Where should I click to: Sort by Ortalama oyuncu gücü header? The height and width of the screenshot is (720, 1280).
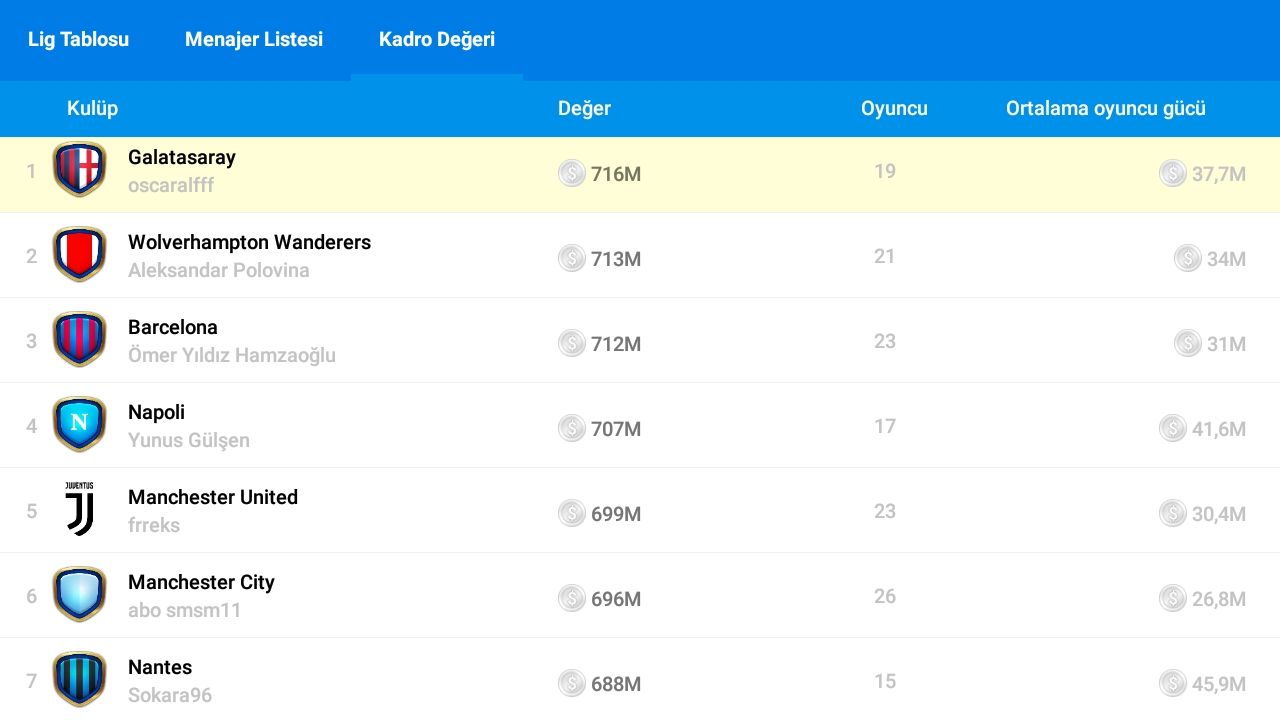pyautogui.click(x=1106, y=108)
